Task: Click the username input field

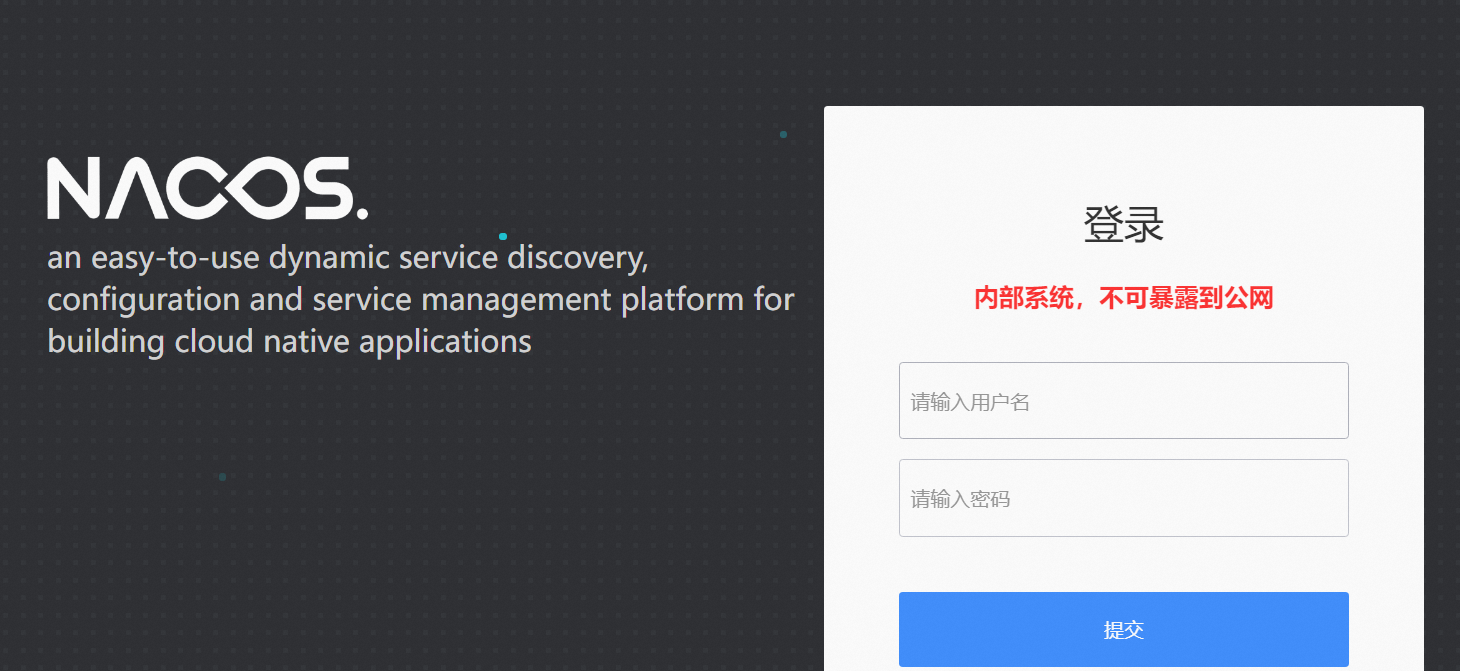Action: pyautogui.click(x=1123, y=400)
